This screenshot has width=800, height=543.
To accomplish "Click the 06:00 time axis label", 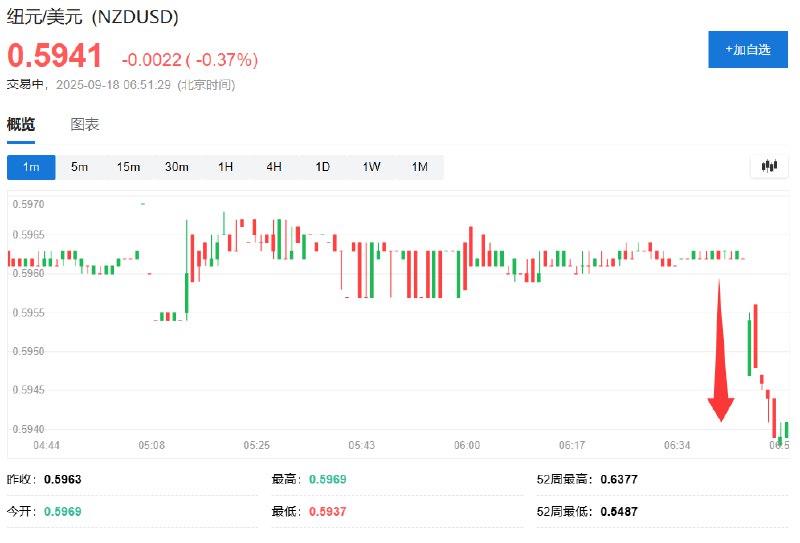I will click(x=467, y=446).
